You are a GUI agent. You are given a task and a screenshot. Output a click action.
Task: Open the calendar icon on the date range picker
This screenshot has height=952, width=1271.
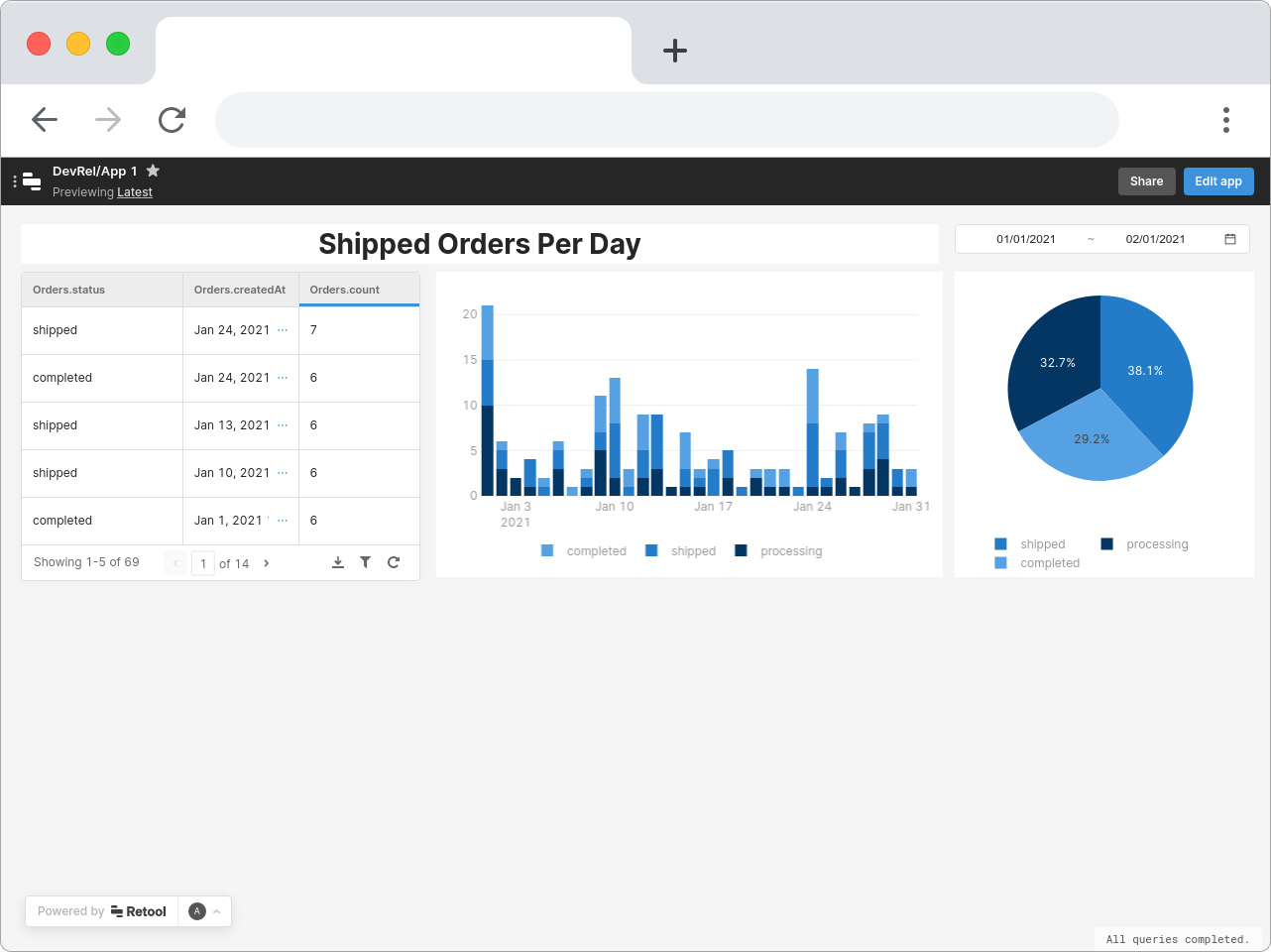coord(1229,238)
